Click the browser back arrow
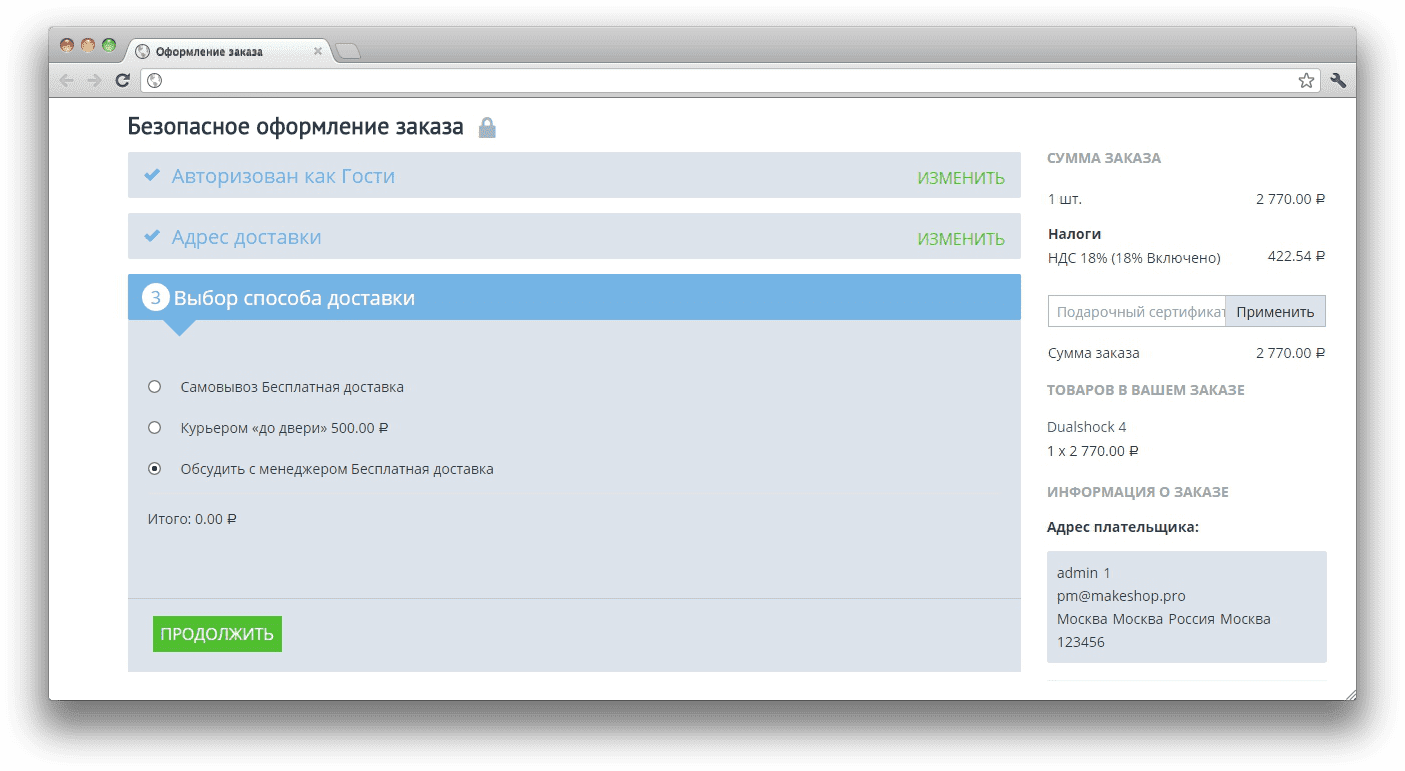1405x771 pixels. tap(67, 81)
